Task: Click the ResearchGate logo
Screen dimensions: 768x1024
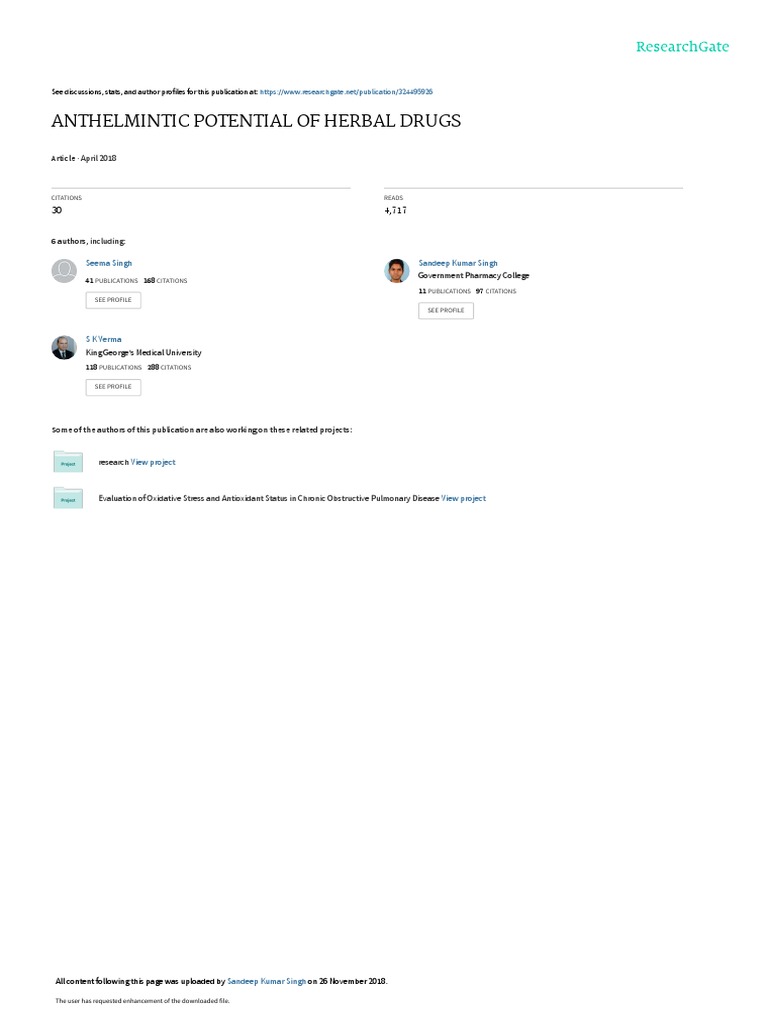Action: tap(682, 47)
